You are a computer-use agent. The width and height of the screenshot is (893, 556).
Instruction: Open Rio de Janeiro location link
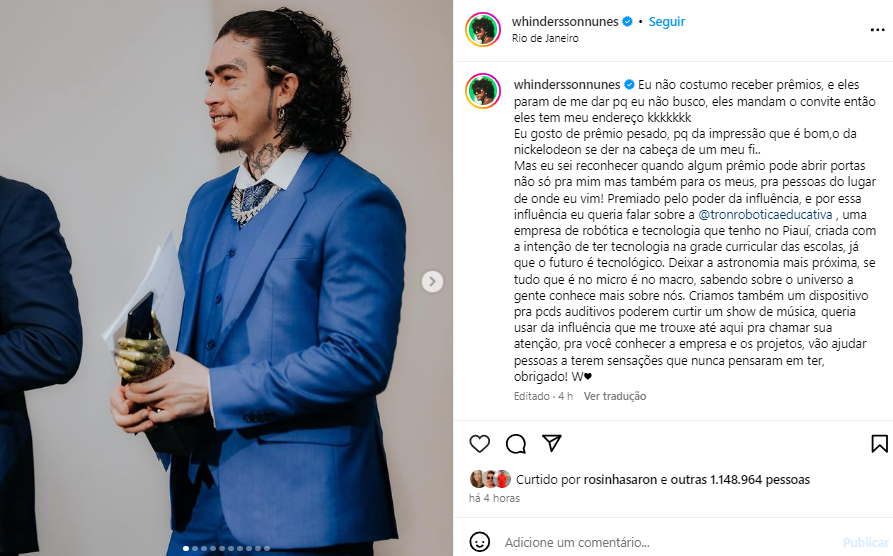545,38
